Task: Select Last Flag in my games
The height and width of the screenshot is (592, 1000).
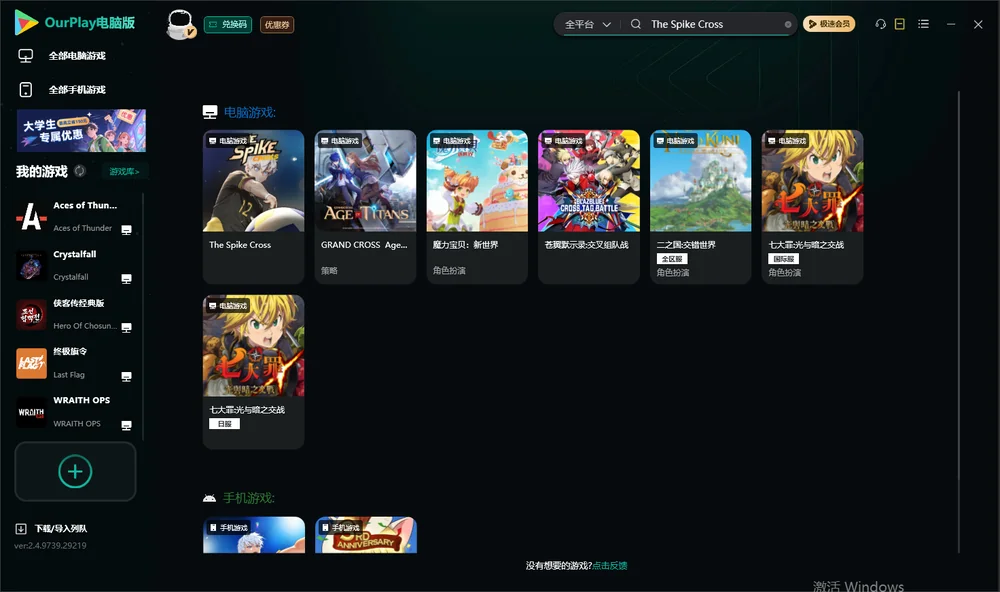Action: pos(74,363)
